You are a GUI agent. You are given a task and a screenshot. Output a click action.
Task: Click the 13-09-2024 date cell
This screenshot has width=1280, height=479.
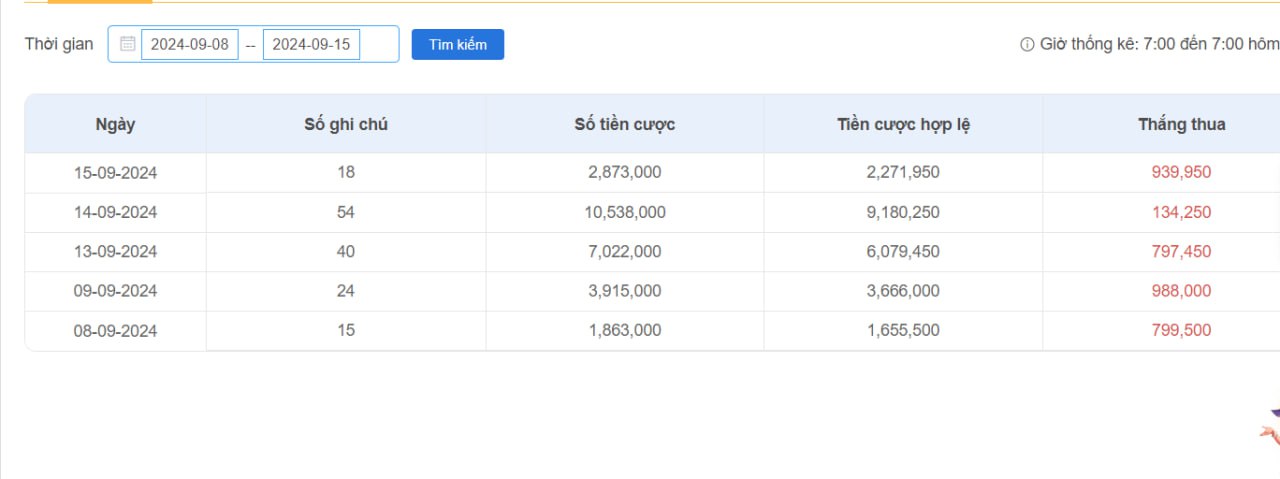pos(115,252)
